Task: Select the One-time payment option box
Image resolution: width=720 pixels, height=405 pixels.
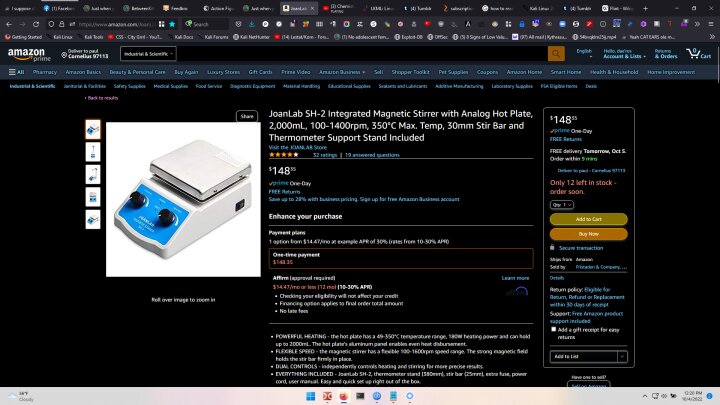Action: 401,258
